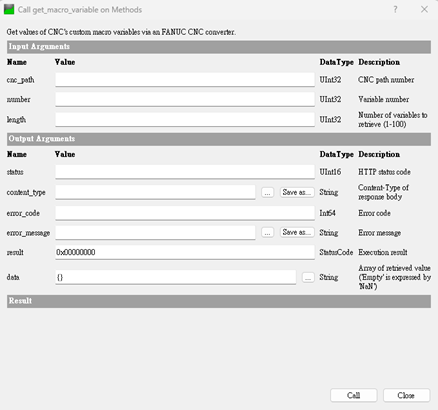
Task: Open the error_message ellipsis viewer button
Action: pyautogui.click(x=267, y=232)
